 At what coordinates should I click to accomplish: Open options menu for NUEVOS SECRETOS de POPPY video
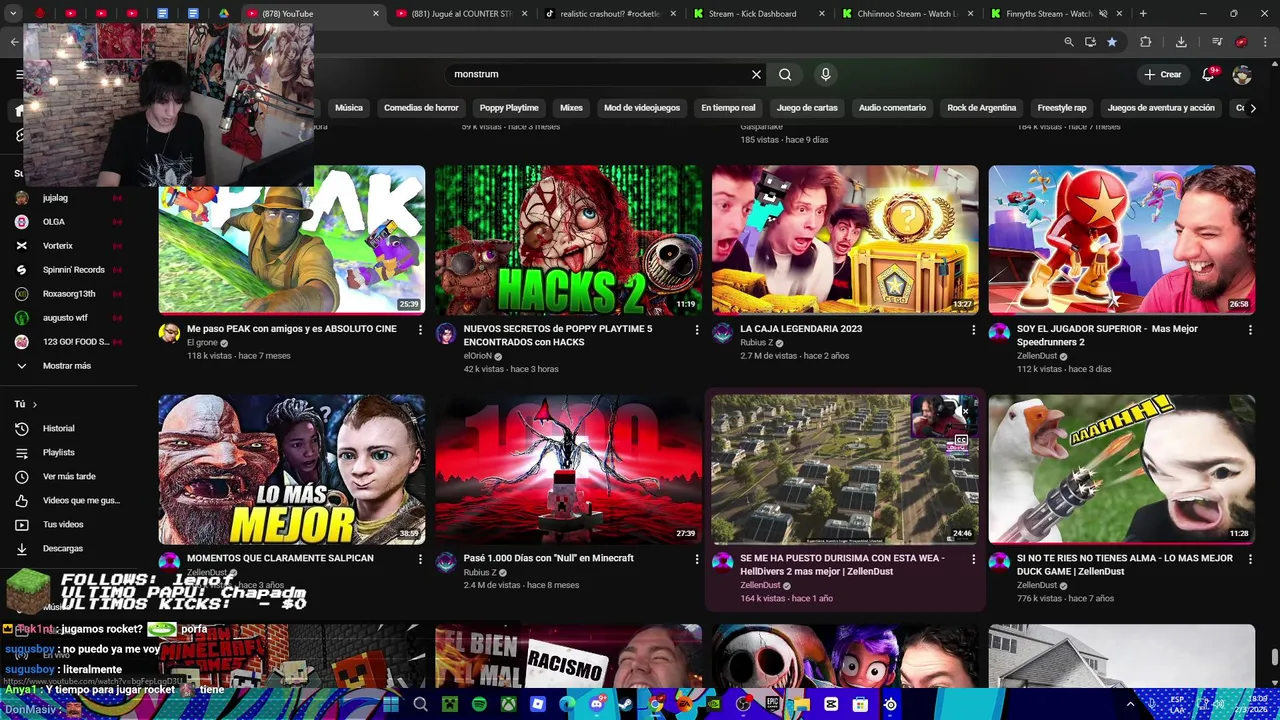697,329
